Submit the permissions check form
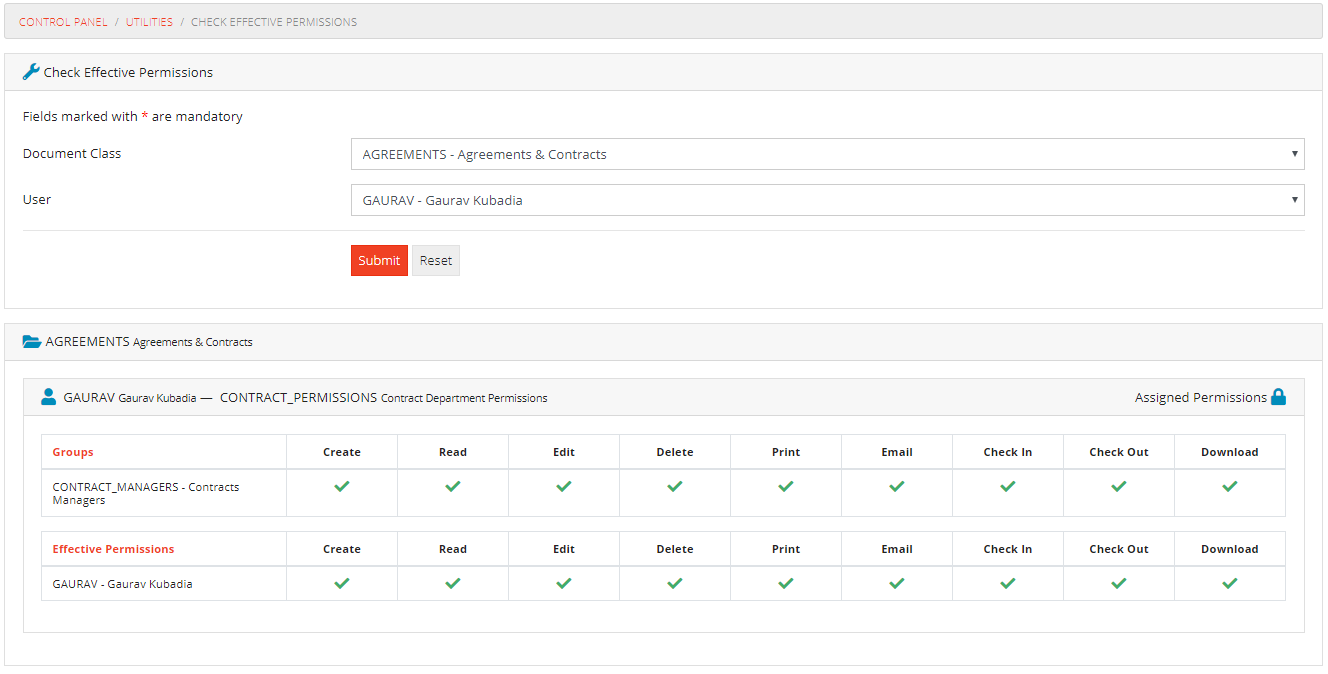Screen dimensions: 1328x674 click(379, 260)
